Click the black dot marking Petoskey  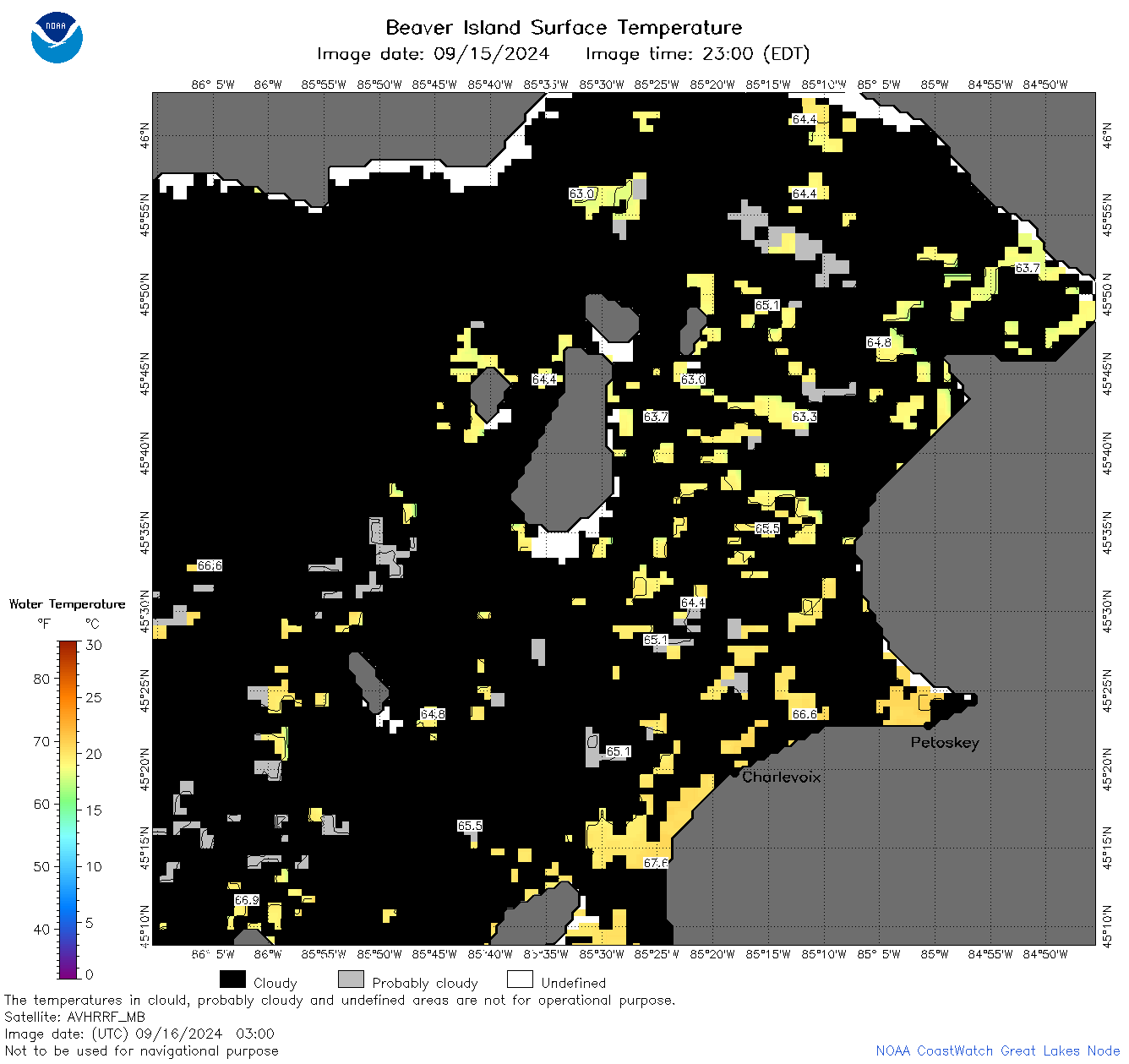click(928, 725)
